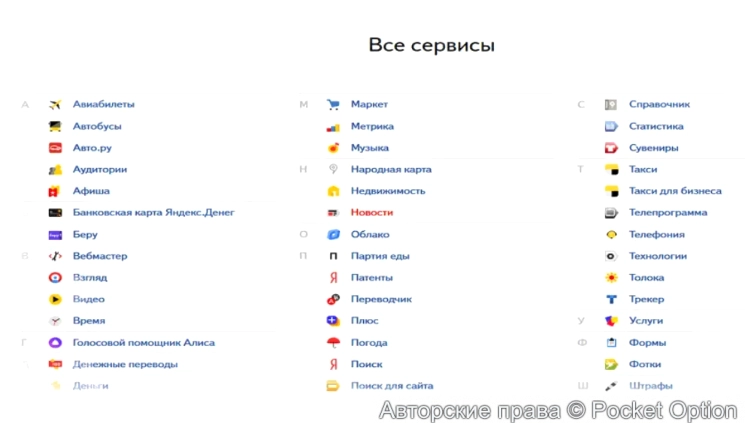
Task: Click the Телепрограмма icon
Action: coord(611,212)
